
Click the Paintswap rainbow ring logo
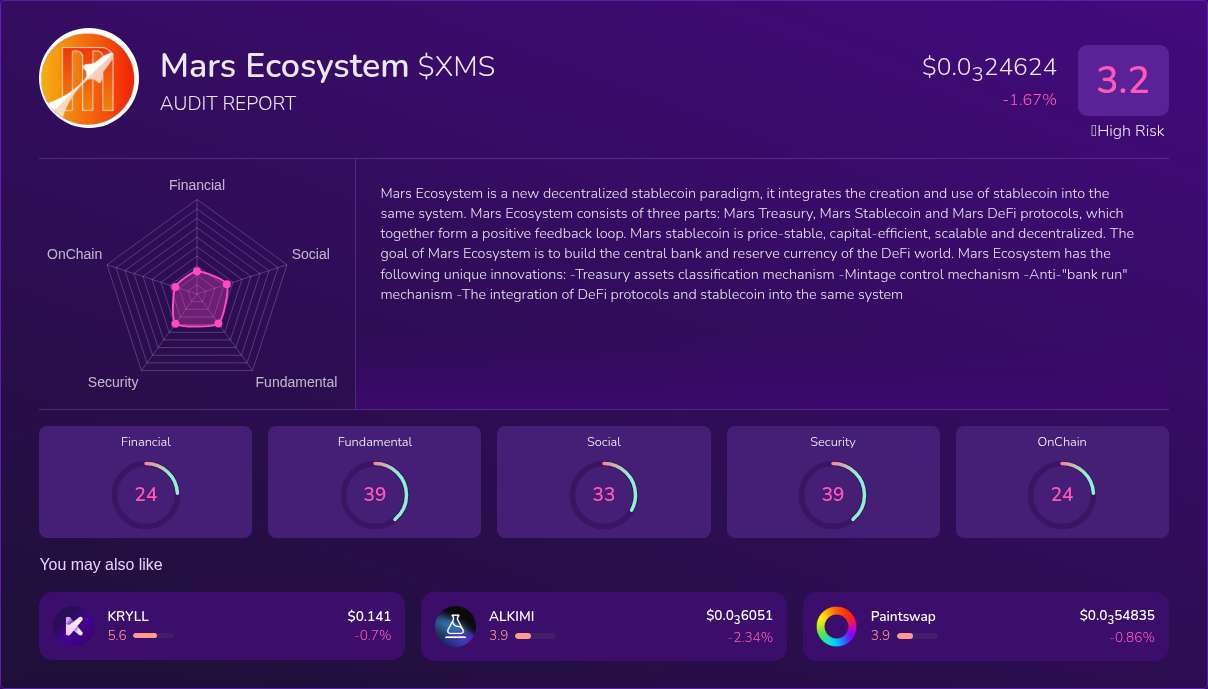[837, 626]
